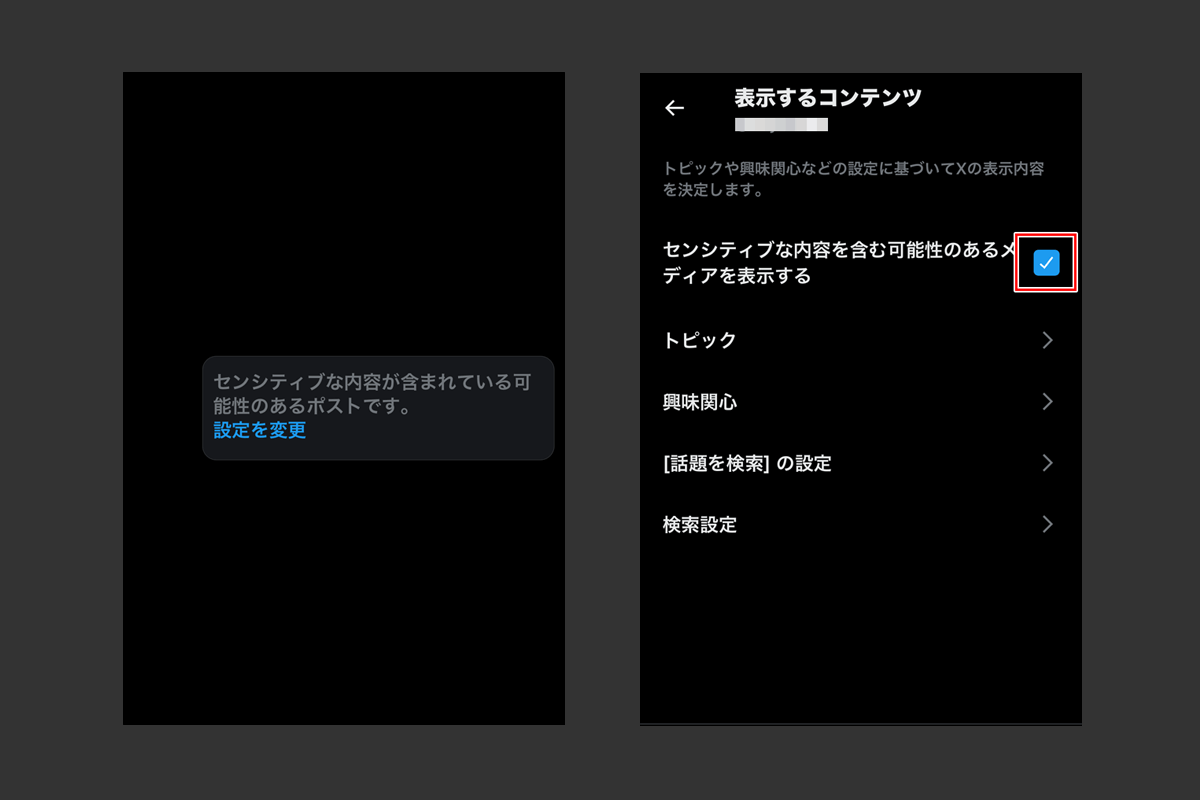The image size is (1200, 800).
Task: Expand the トピック settings row
Action: coord(860,340)
